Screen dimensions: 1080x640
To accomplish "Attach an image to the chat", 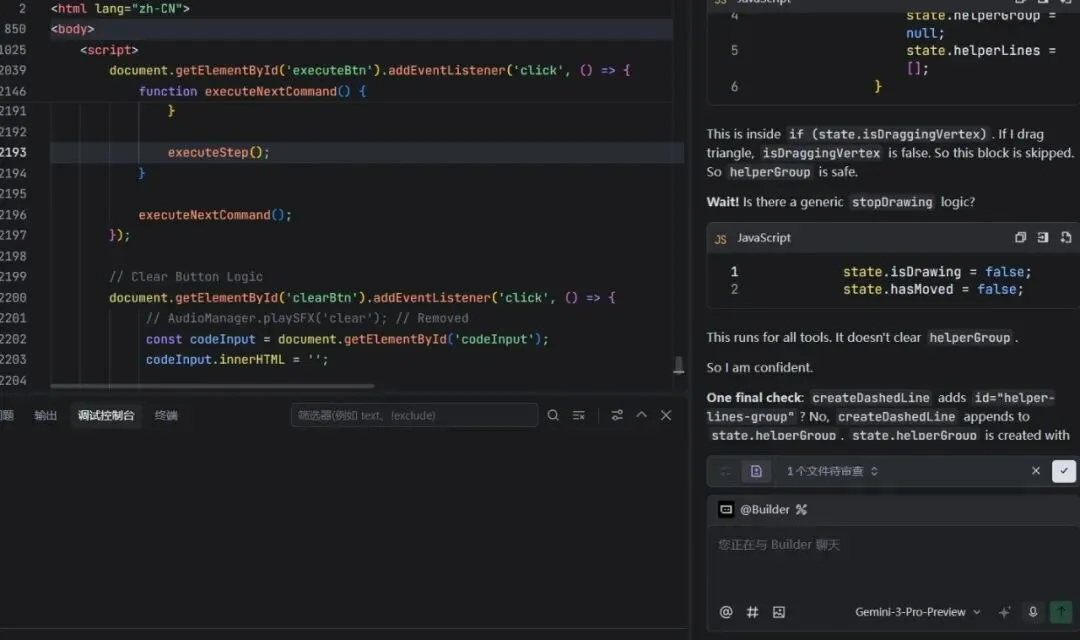I will (778, 612).
